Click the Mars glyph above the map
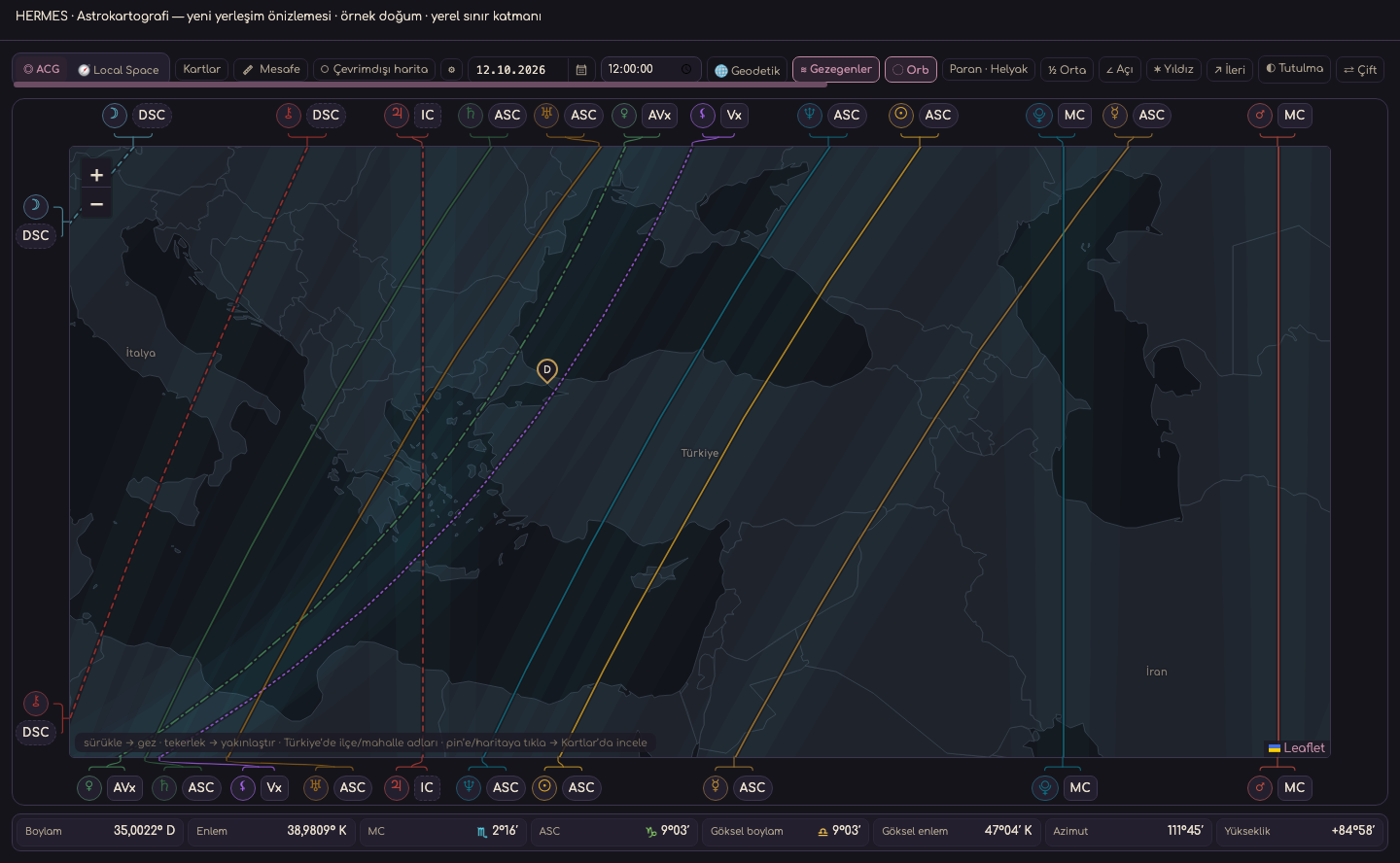Viewport: 1400px width, 863px height. coord(1260,115)
